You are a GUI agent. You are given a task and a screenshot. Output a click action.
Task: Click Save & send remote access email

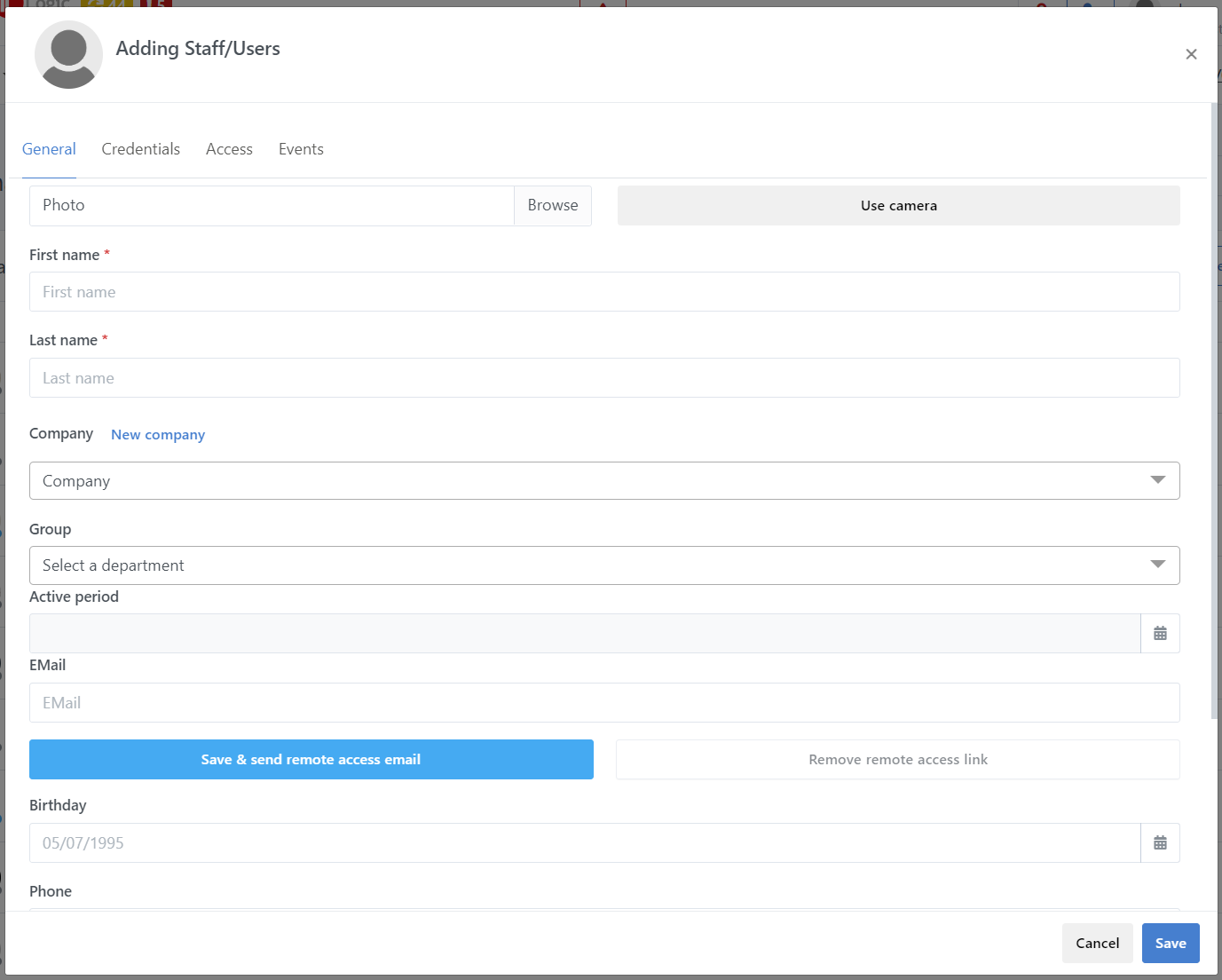tap(311, 760)
